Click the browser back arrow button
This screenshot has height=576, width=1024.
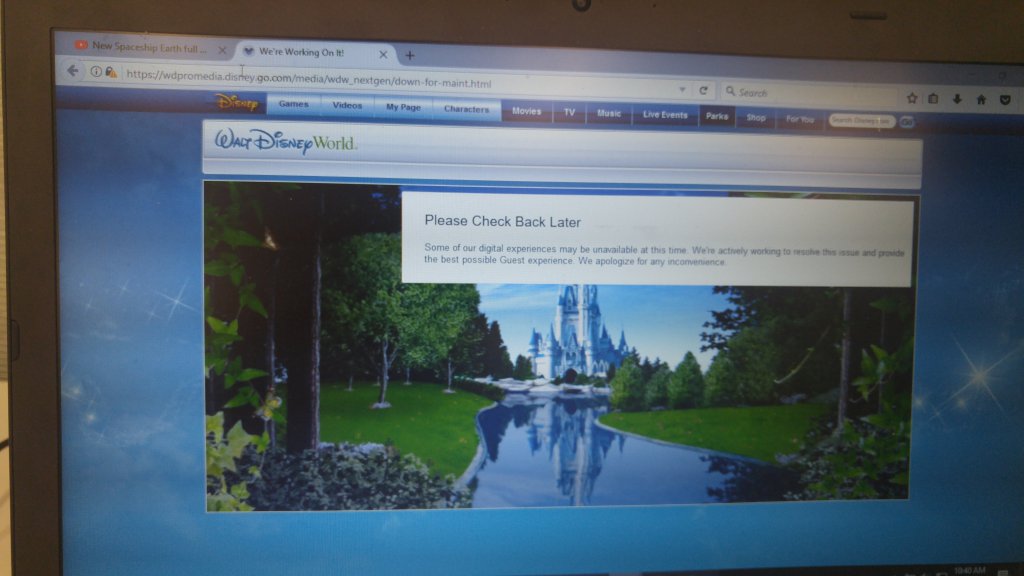[72, 71]
